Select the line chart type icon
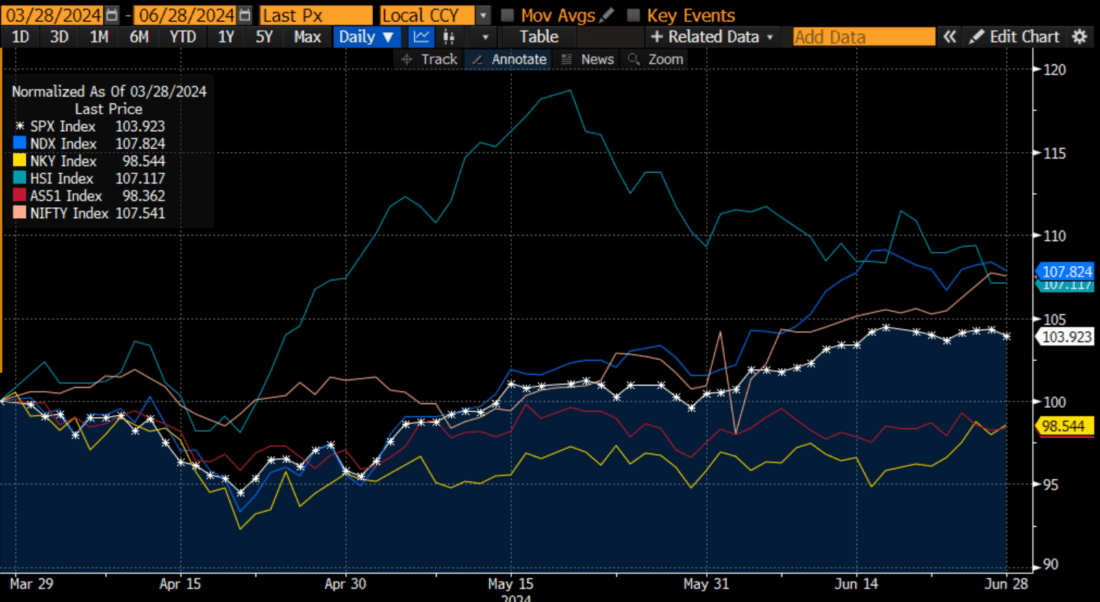The image size is (1100, 602). click(421, 36)
